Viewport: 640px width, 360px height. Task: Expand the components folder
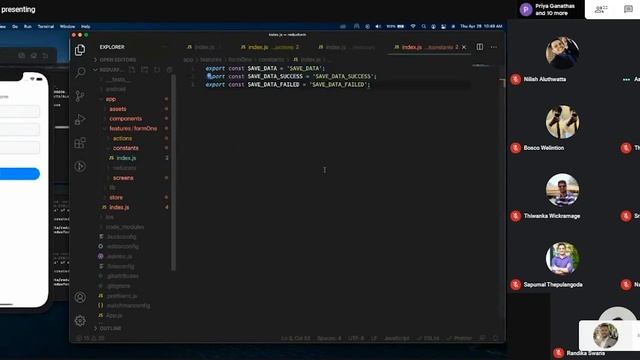tap(125, 119)
